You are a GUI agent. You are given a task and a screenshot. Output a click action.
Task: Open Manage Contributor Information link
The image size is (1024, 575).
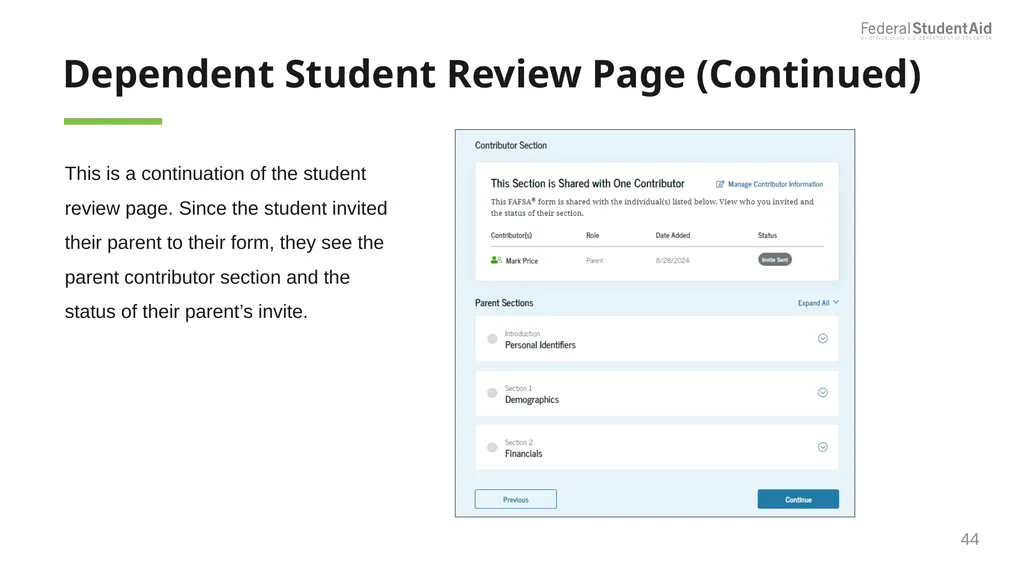tap(775, 184)
